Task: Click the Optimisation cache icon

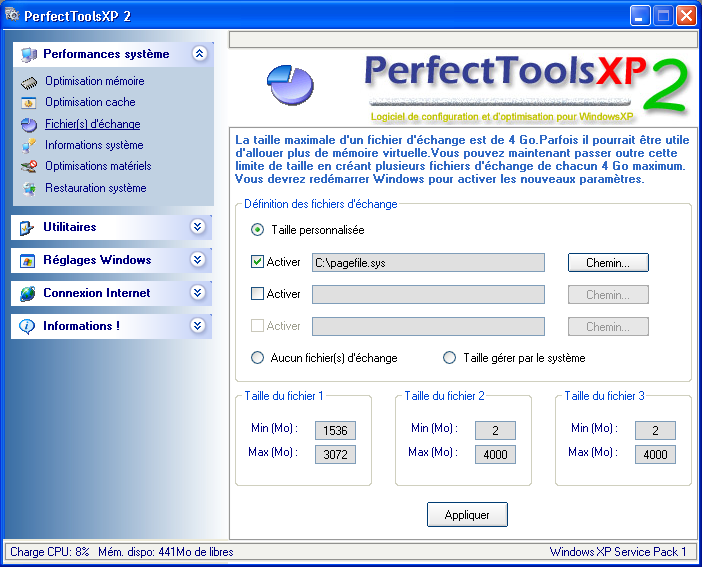Action: point(29,103)
